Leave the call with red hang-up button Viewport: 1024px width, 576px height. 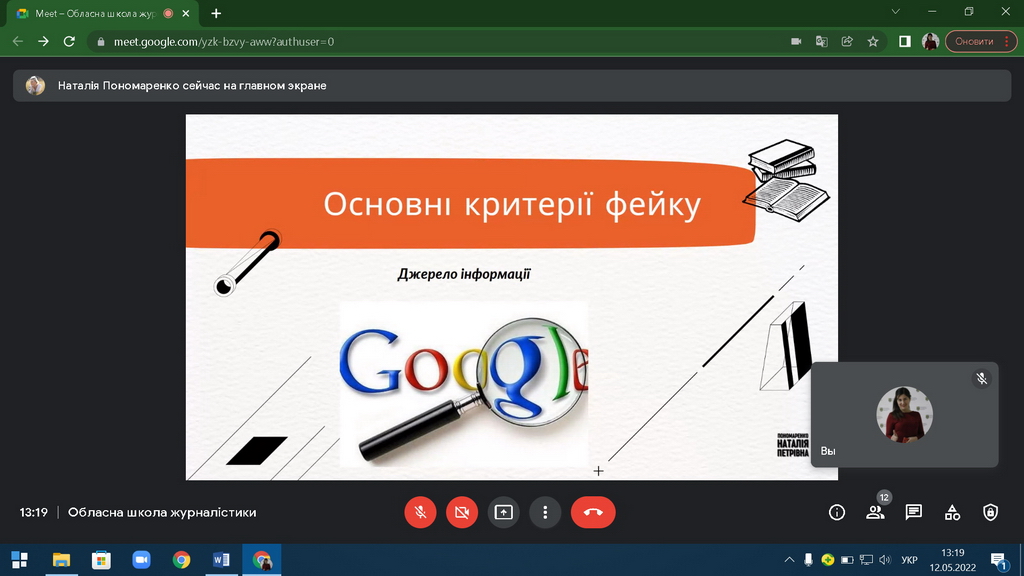(x=593, y=513)
